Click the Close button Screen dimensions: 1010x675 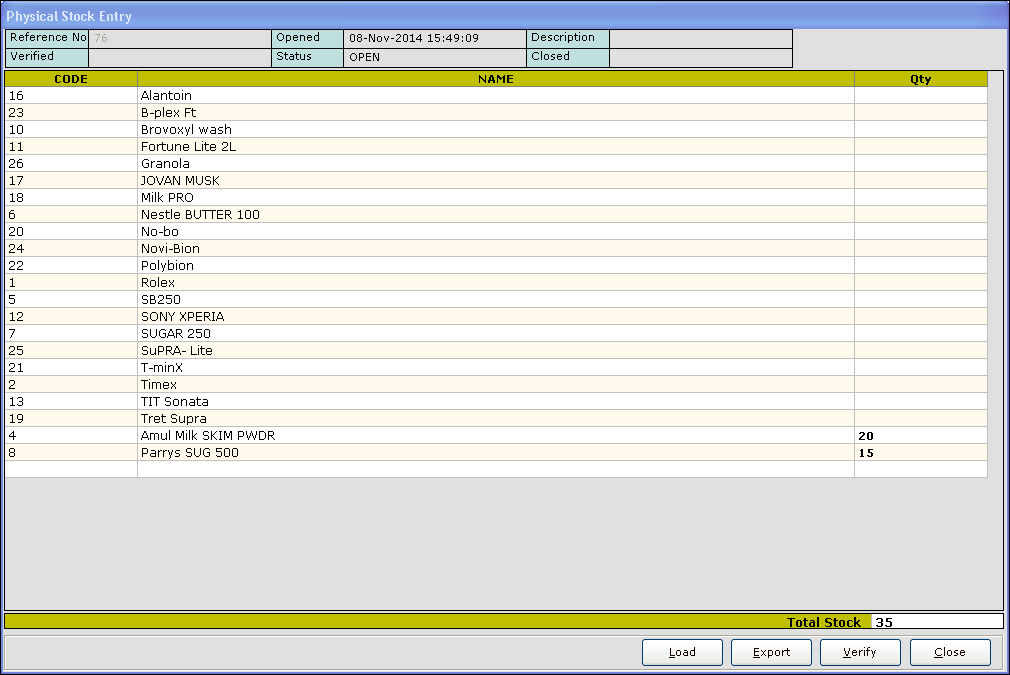pos(950,652)
